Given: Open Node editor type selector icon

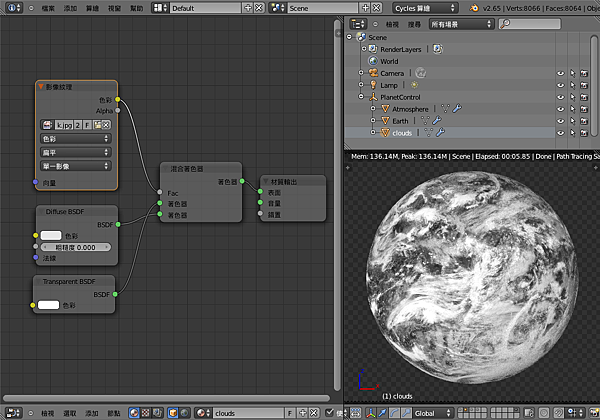Looking at the screenshot, I should (14, 413).
